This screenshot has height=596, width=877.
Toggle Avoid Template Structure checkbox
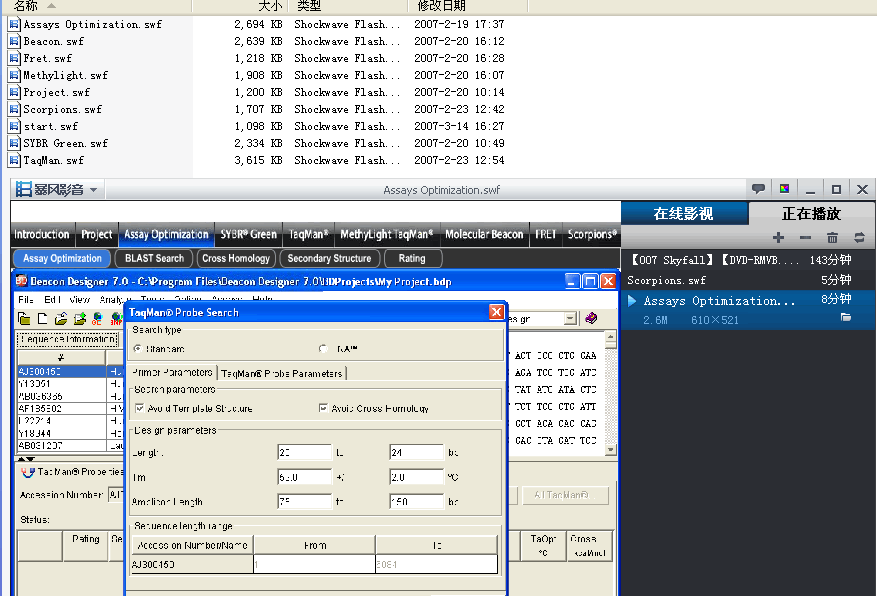(x=140, y=408)
